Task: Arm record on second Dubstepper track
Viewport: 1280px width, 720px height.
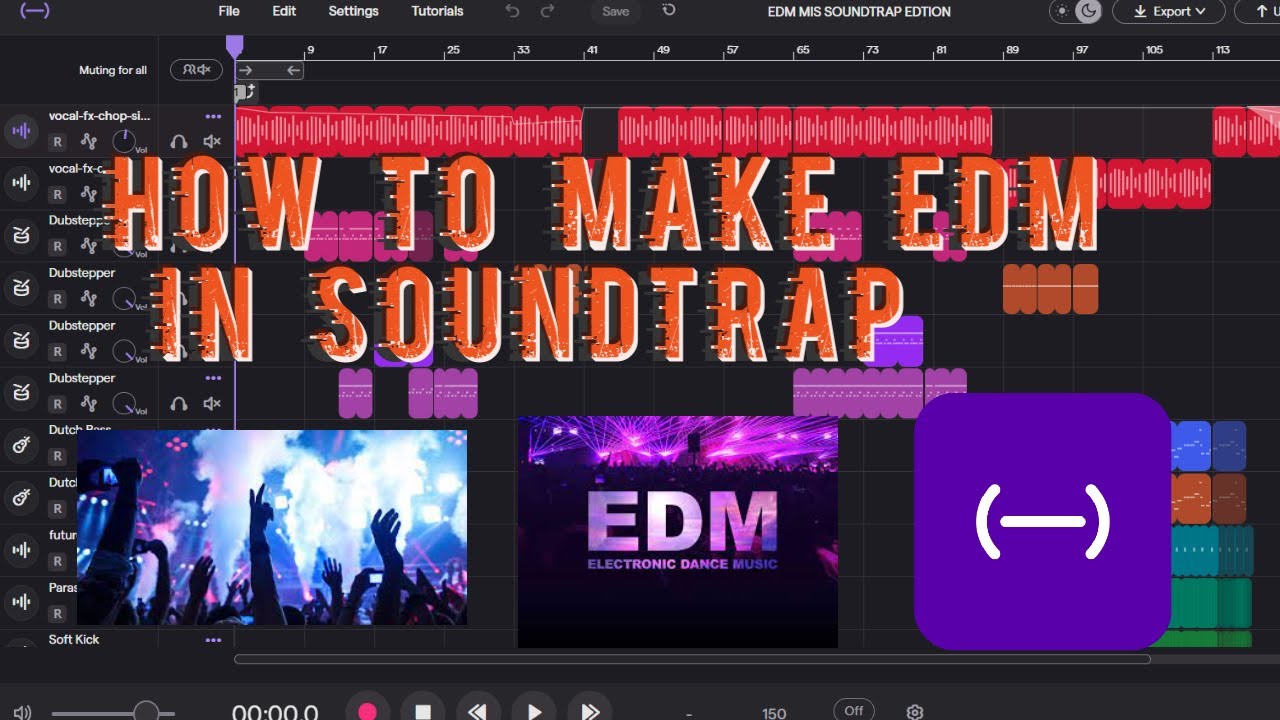Action: pyautogui.click(x=58, y=298)
